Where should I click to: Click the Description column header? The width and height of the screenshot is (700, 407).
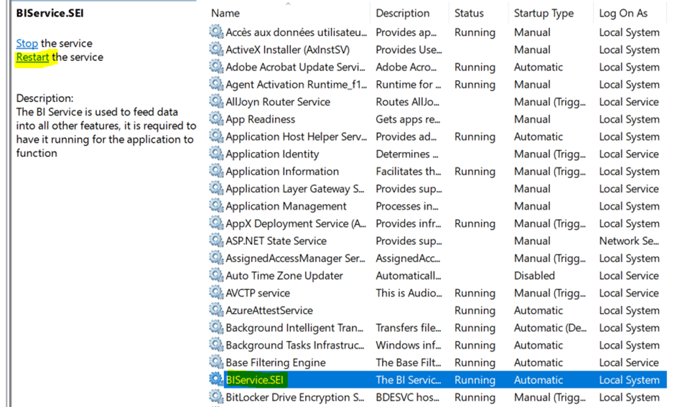[403, 13]
